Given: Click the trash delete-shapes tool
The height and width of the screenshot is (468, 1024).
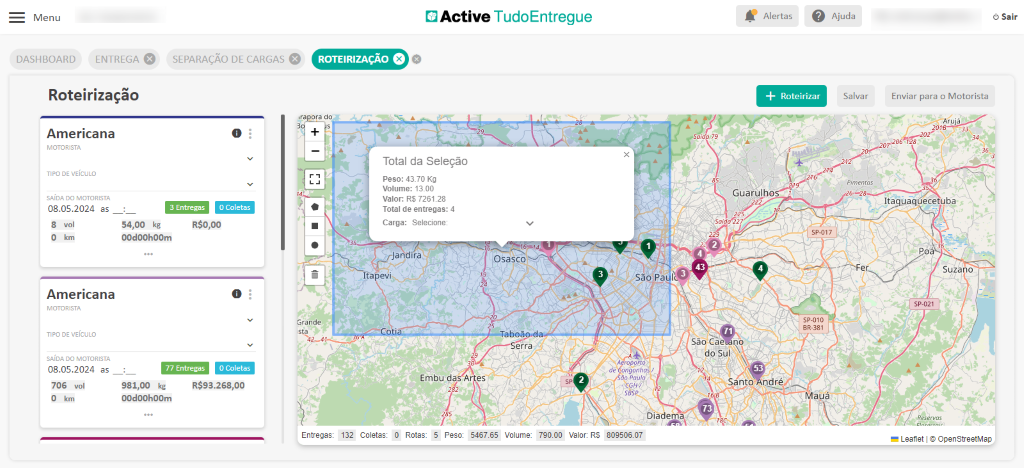Looking at the screenshot, I should pos(315,274).
